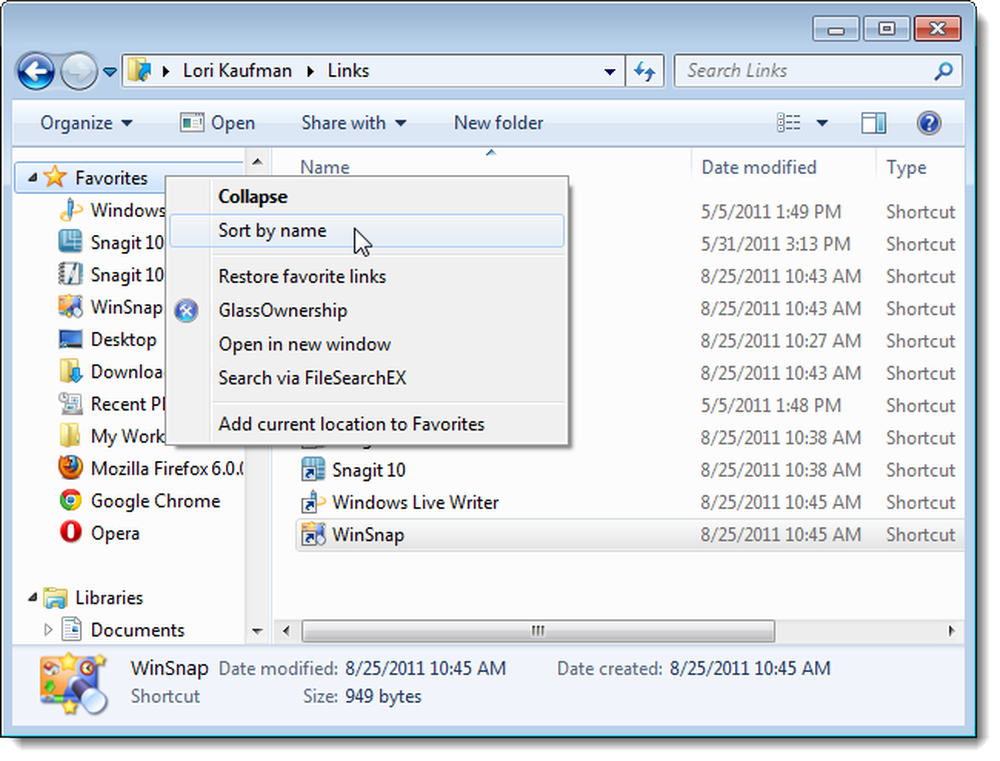Click the Back navigation arrow
The image size is (1000, 761).
click(x=36, y=71)
